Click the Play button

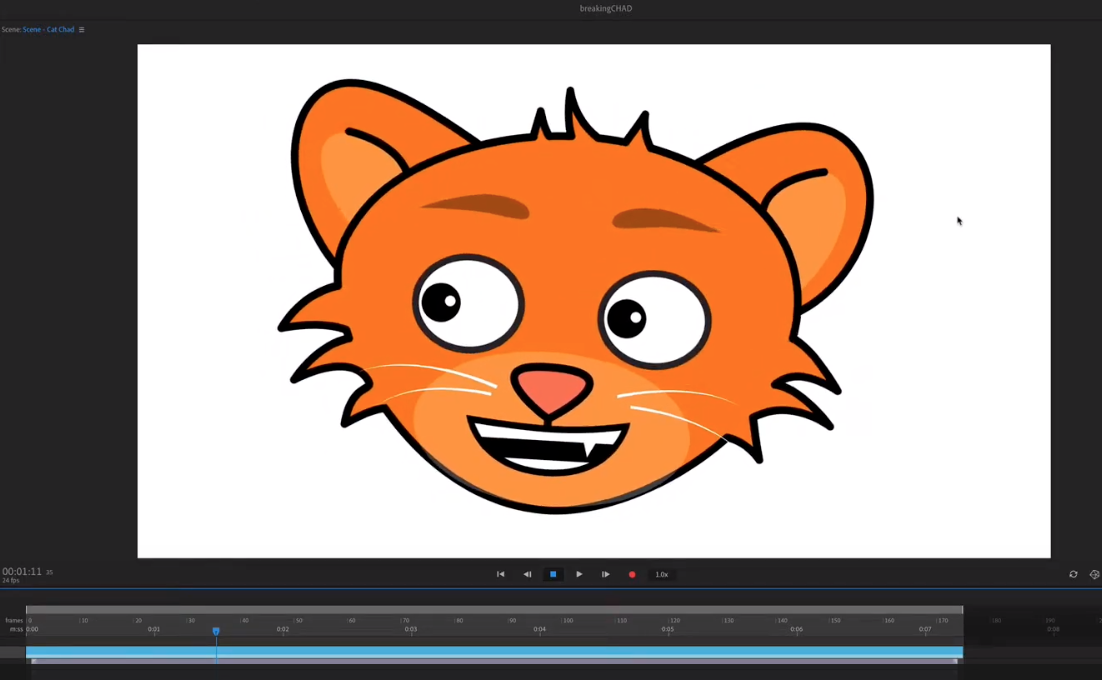pyautogui.click(x=579, y=574)
